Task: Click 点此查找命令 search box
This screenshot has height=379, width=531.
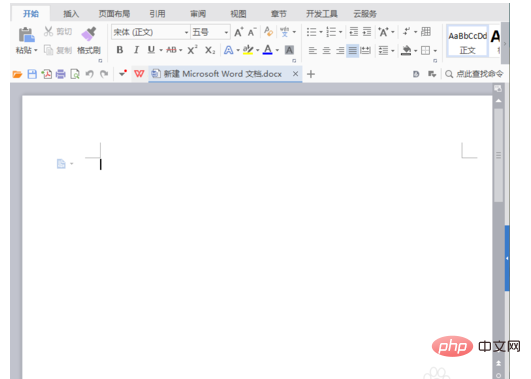Action: [x=474, y=74]
